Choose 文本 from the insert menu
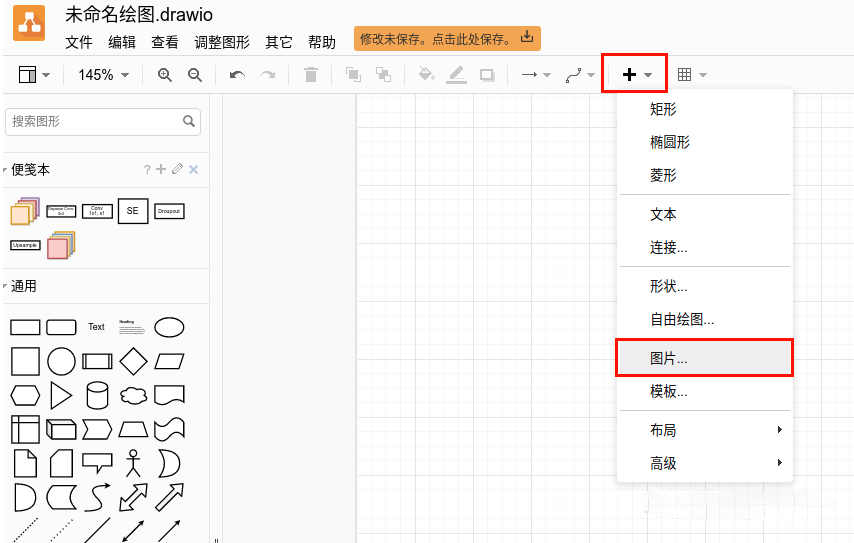Image resolution: width=854 pixels, height=543 pixels. (704, 214)
